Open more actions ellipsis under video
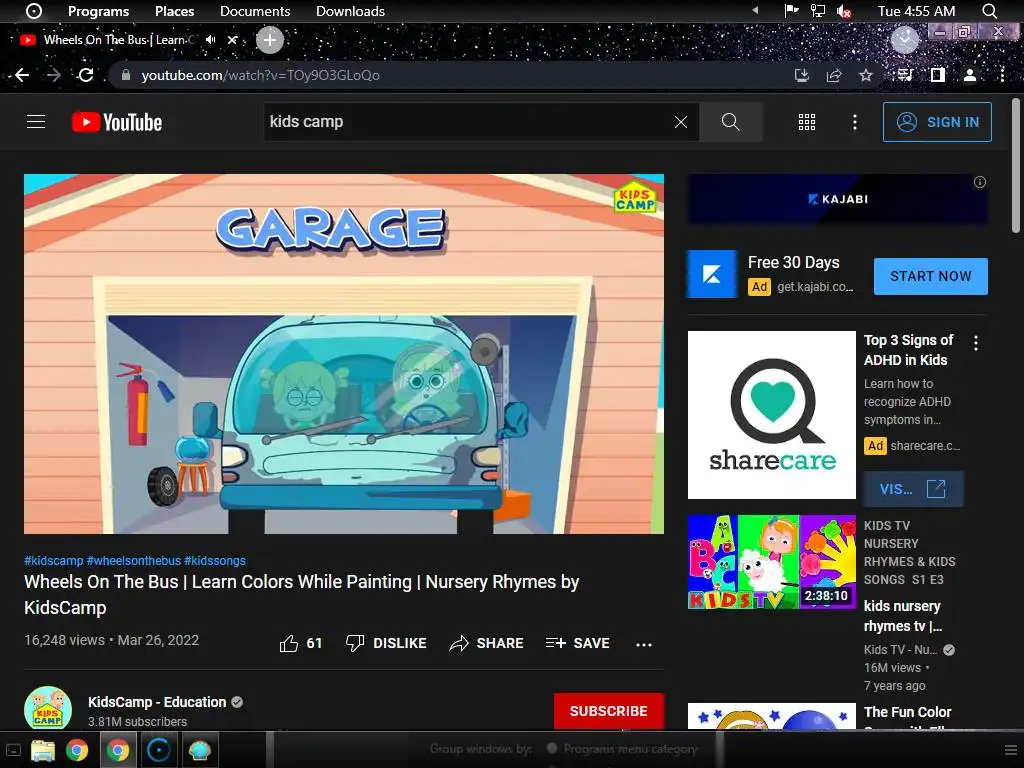The height and width of the screenshot is (768, 1024). click(643, 645)
